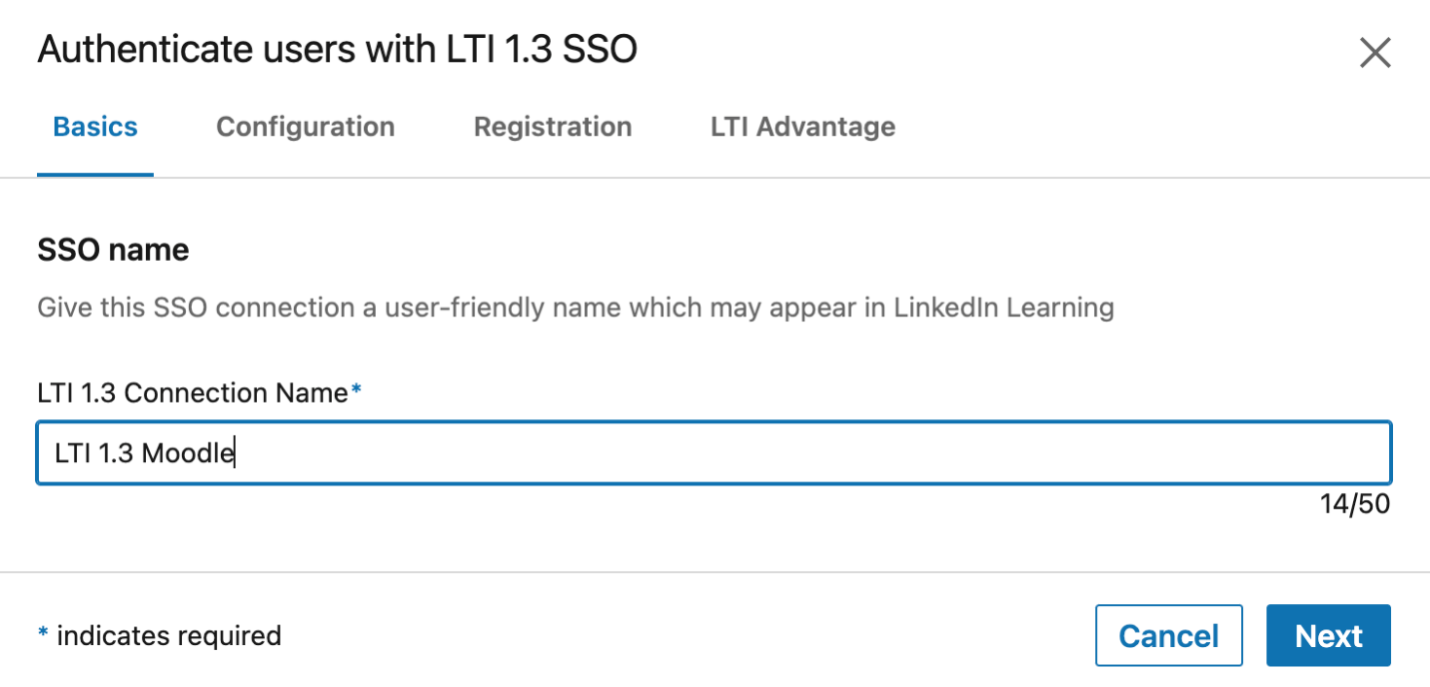Select the LTI Advantage tab
Viewport: 1430px width, 687px height.
click(802, 127)
